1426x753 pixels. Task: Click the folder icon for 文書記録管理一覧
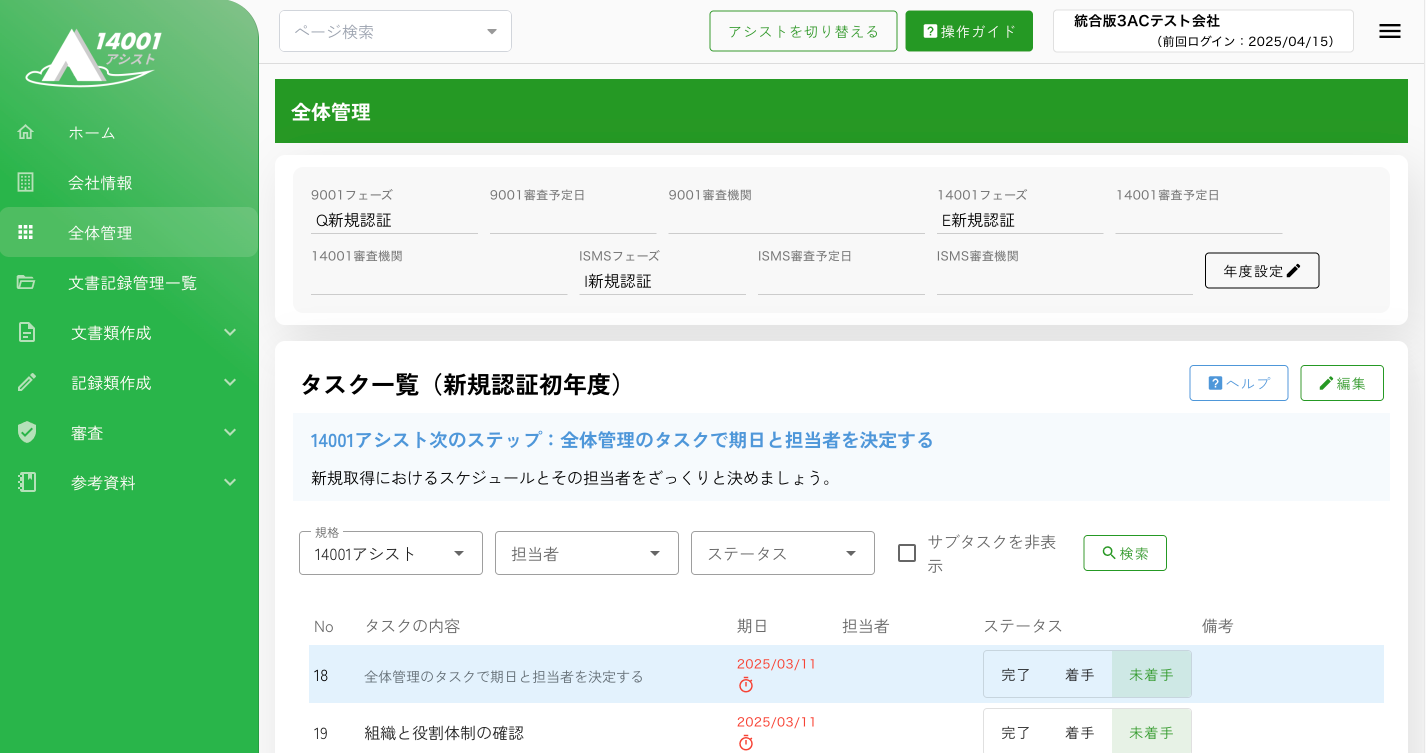26,282
